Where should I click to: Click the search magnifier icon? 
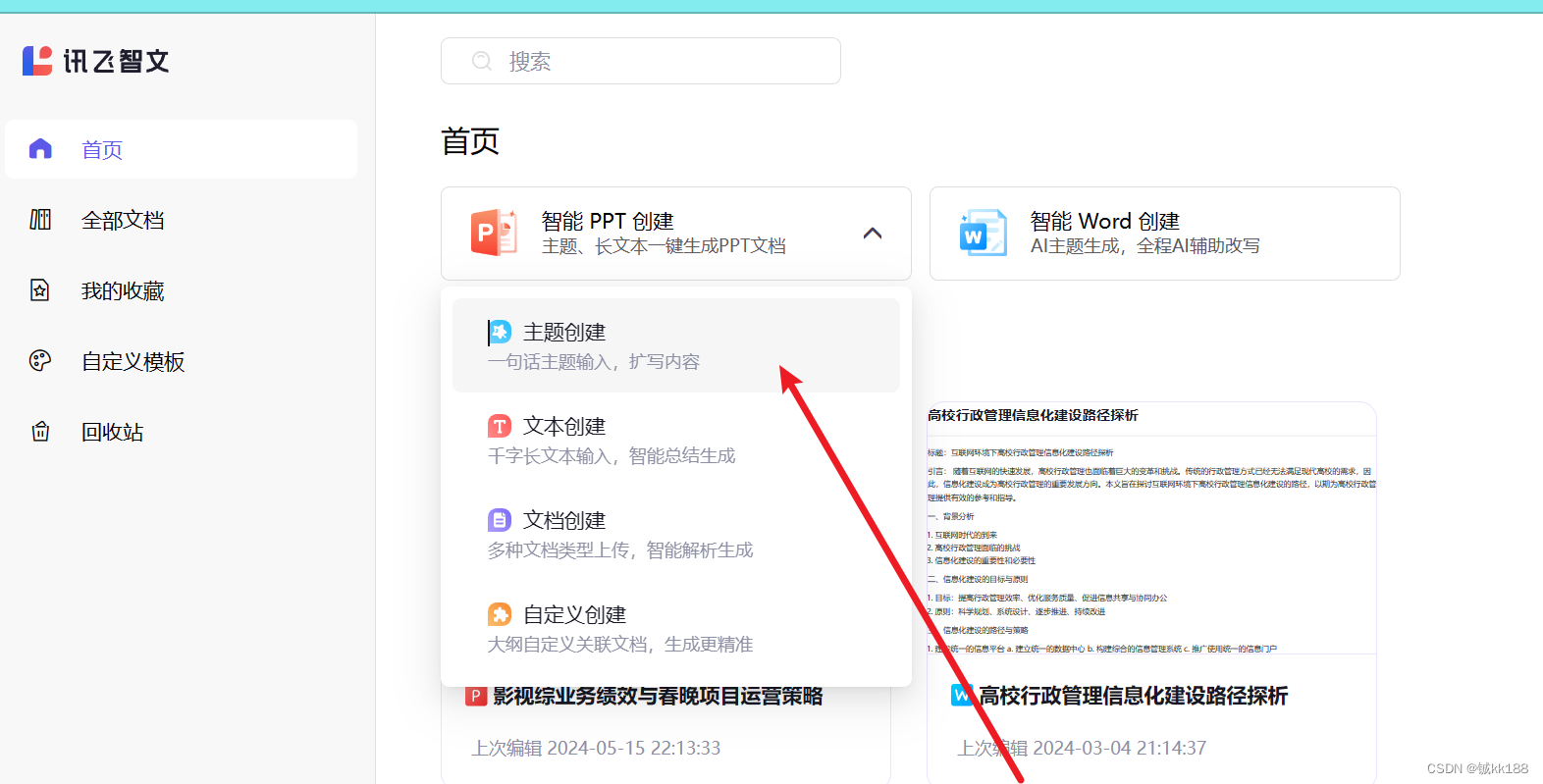[x=482, y=61]
